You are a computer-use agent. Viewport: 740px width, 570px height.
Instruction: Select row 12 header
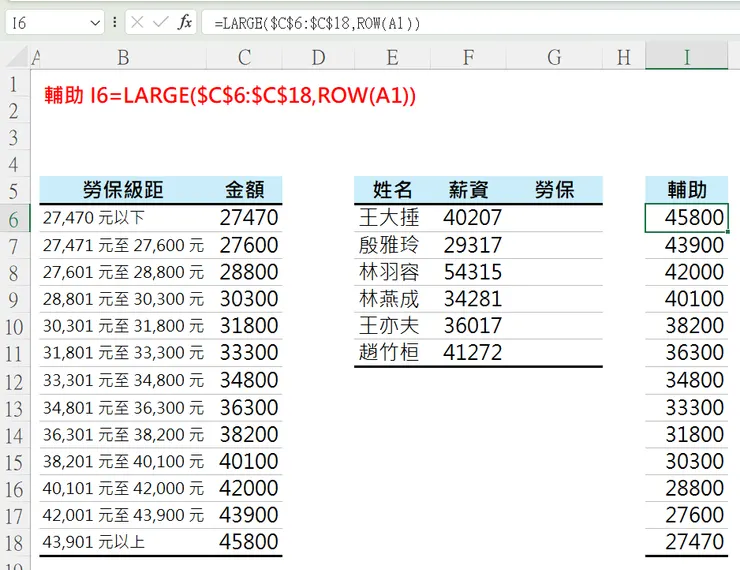pos(14,381)
